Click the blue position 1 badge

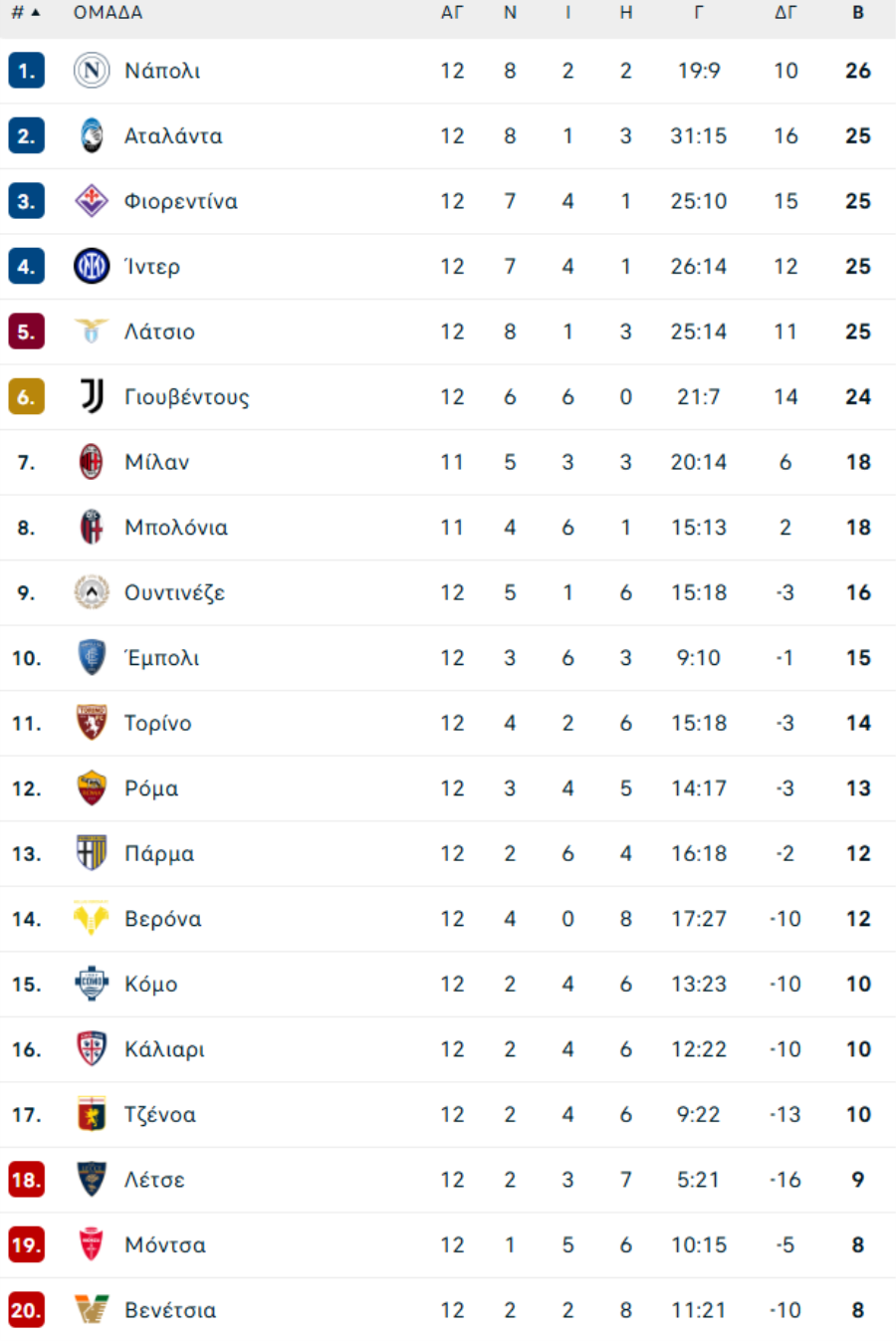(26, 71)
